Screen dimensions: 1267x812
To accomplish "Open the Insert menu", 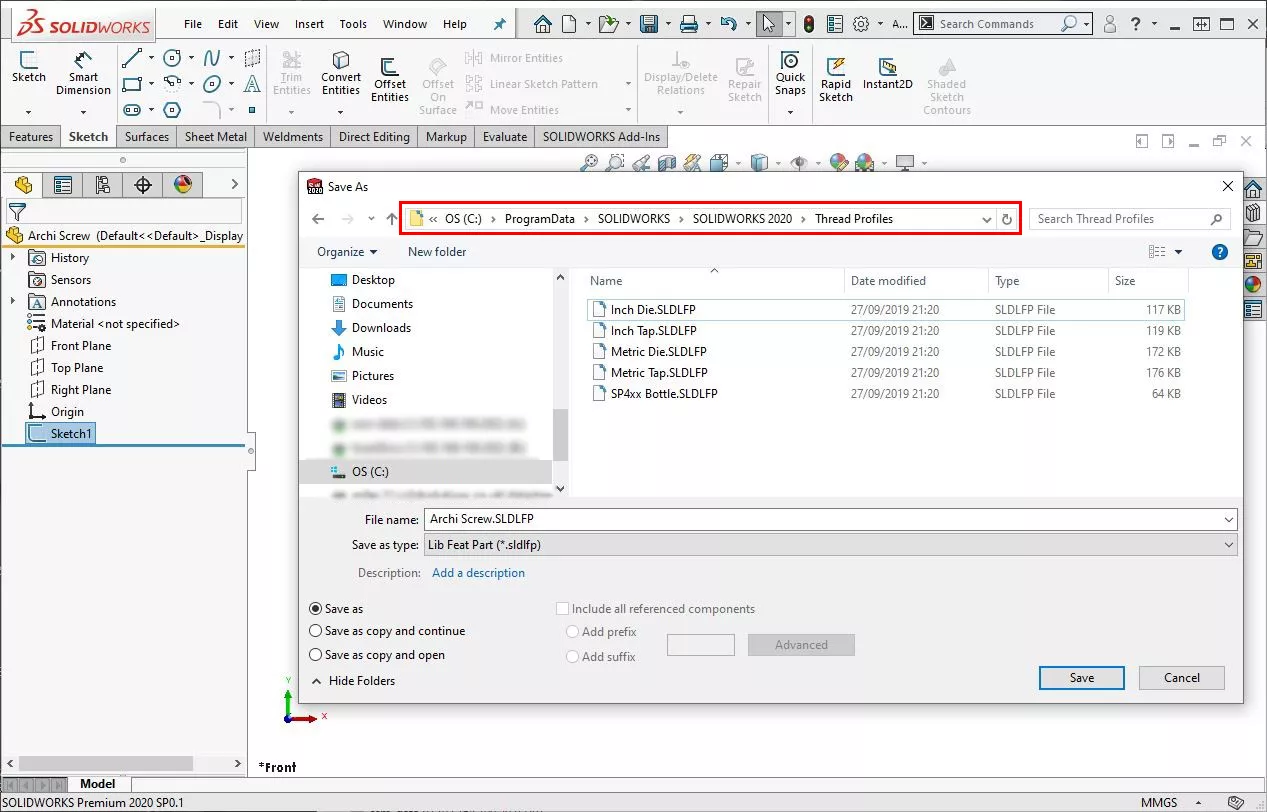I will [x=309, y=24].
